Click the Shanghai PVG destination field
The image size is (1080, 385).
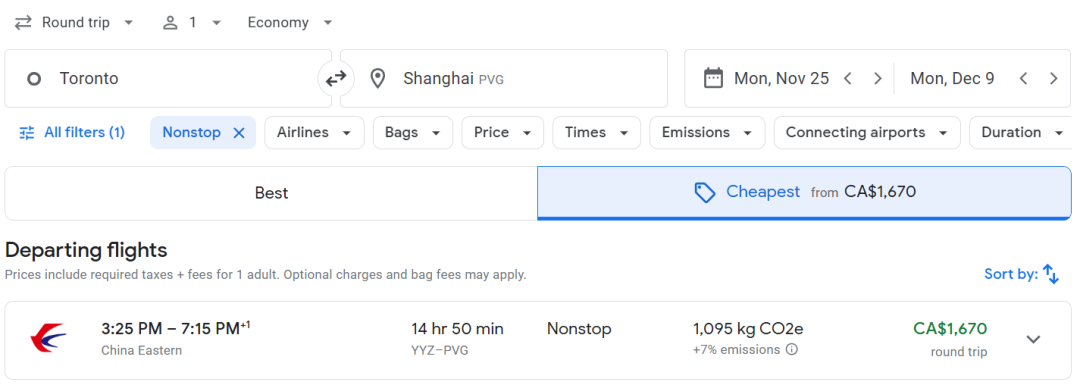coord(503,79)
